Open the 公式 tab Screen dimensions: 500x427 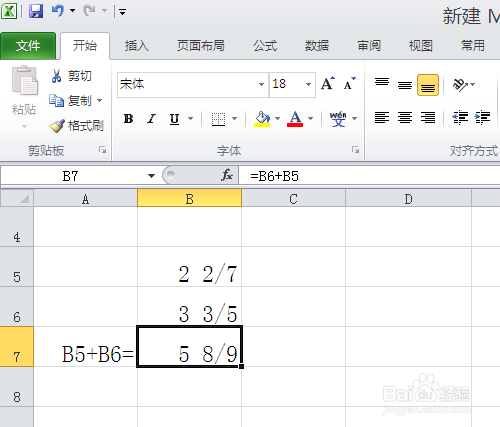265,46
